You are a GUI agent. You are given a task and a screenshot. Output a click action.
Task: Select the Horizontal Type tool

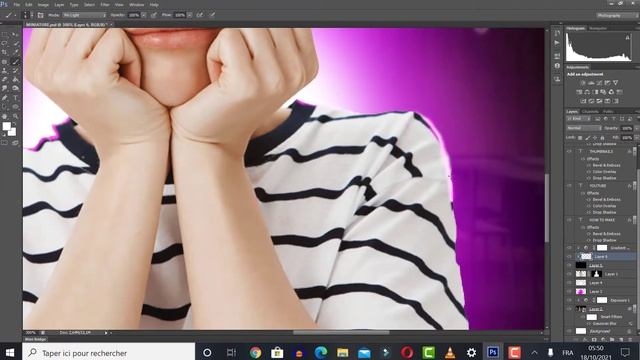(15, 98)
